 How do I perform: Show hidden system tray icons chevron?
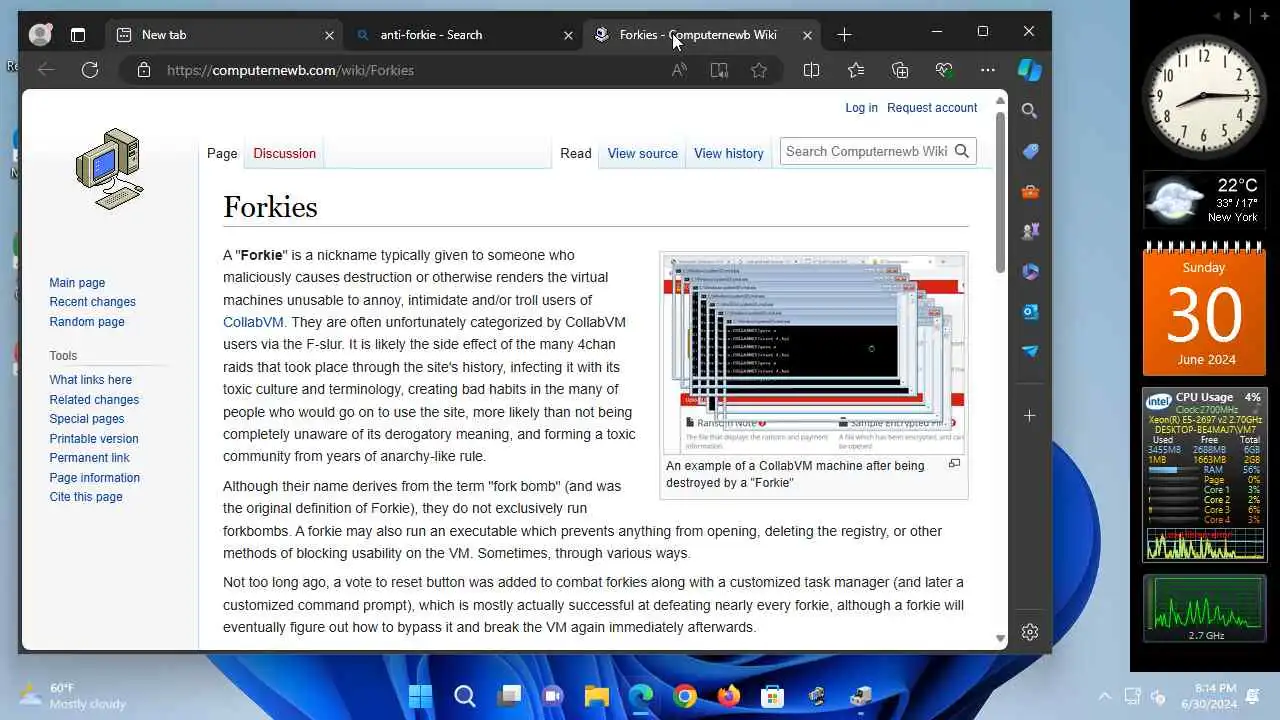(1105, 696)
